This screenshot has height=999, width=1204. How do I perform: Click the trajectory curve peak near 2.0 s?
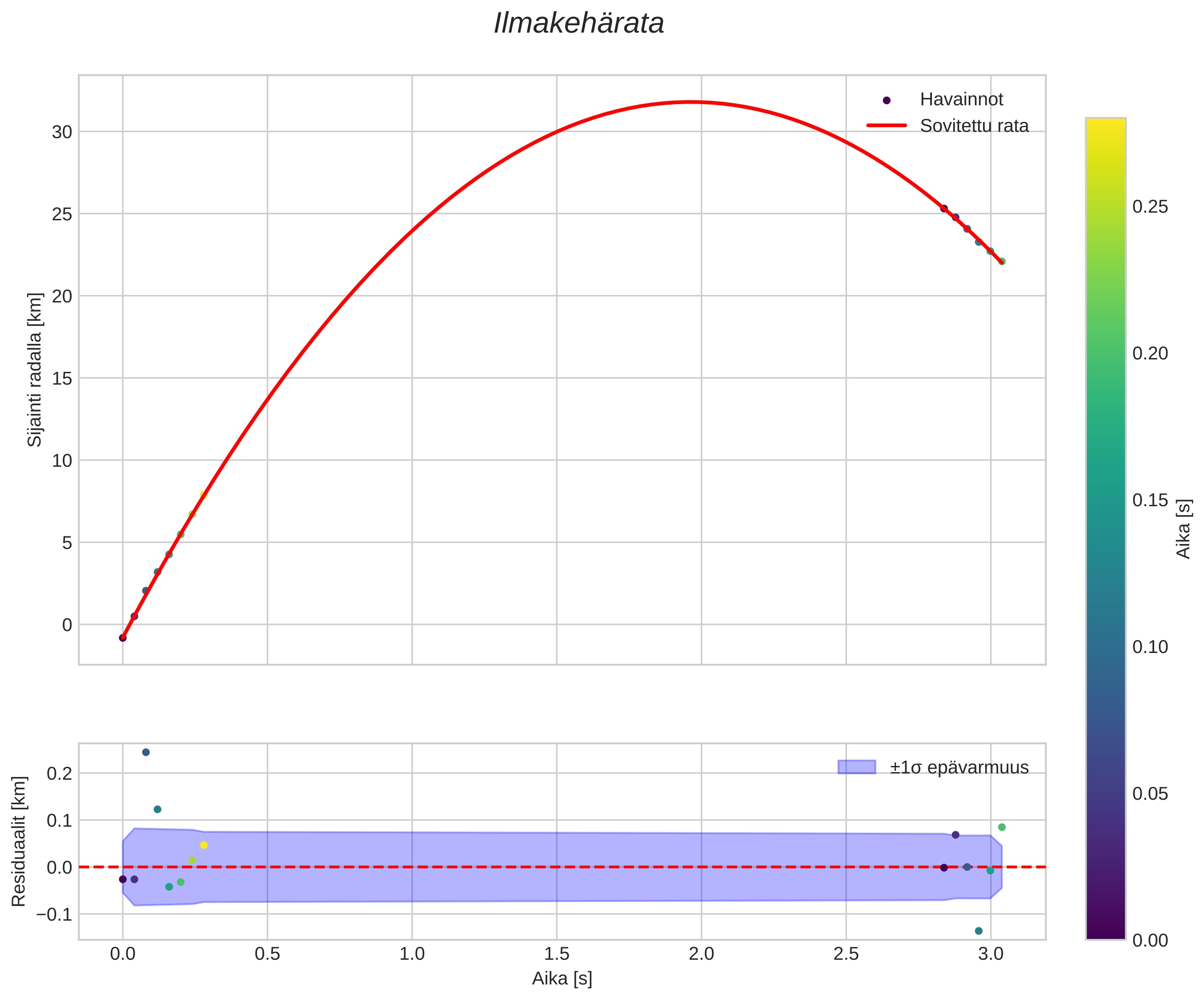click(x=691, y=102)
